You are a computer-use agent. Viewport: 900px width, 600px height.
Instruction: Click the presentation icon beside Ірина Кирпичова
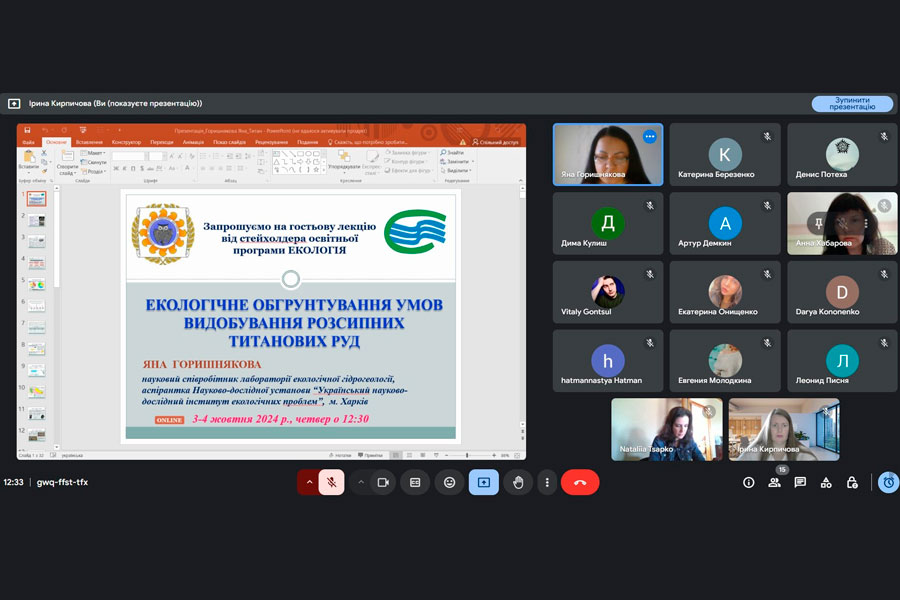pyautogui.click(x=14, y=103)
